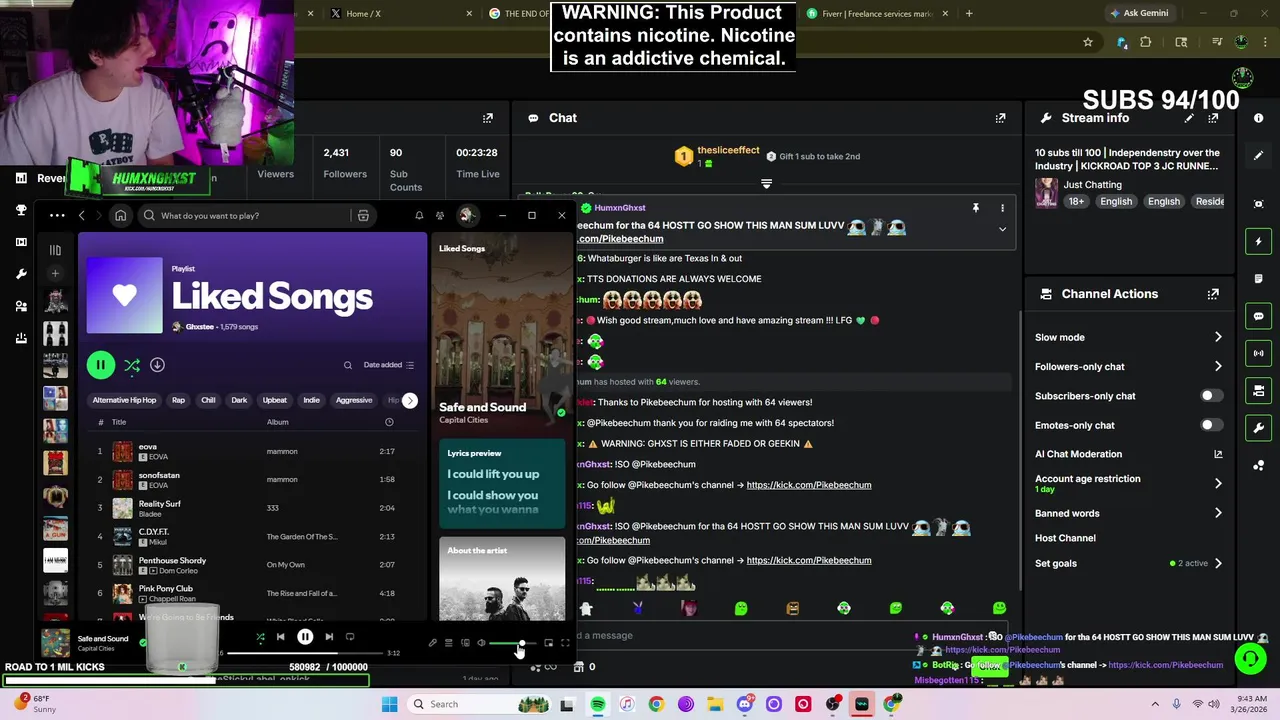This screenshot has height=720, width=1280.
Task: Filter by Upbeat genre chip
Action: pos(274,400)
